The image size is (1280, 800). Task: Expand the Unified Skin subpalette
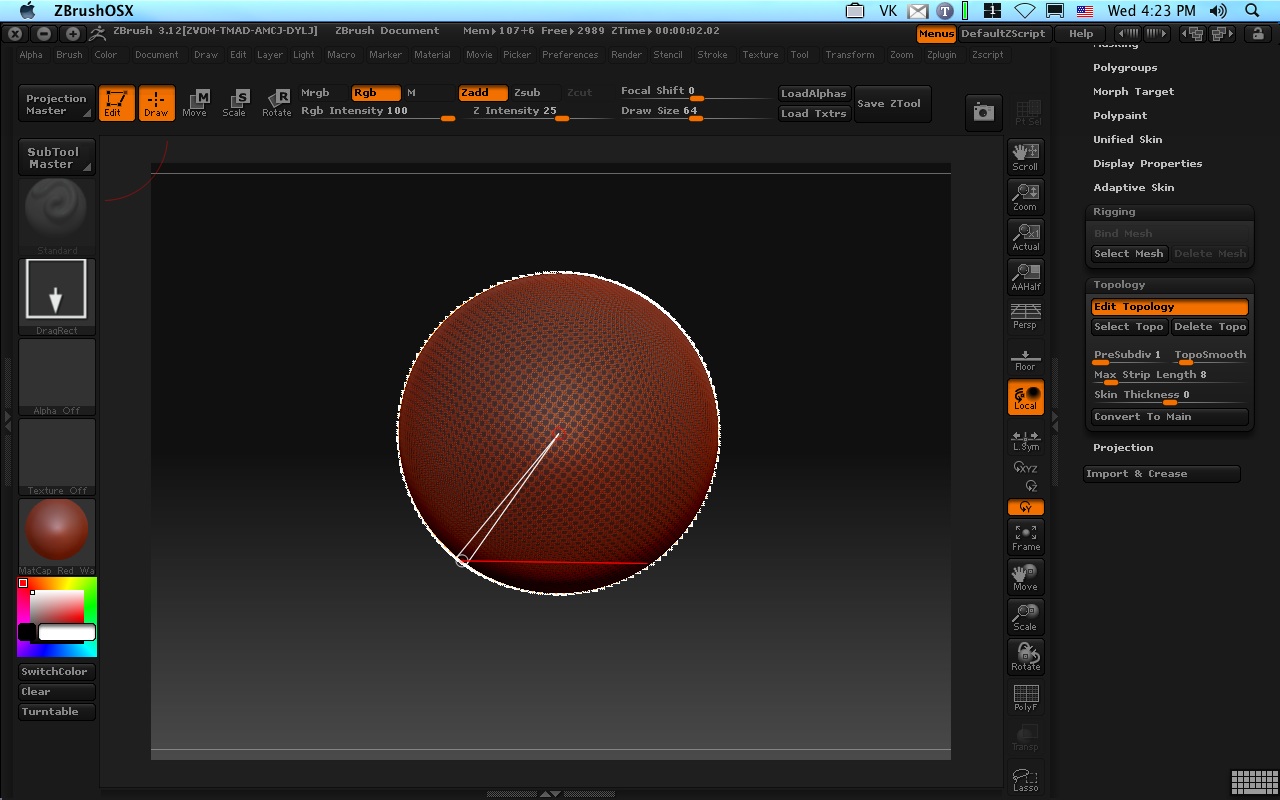(1127, 140)
